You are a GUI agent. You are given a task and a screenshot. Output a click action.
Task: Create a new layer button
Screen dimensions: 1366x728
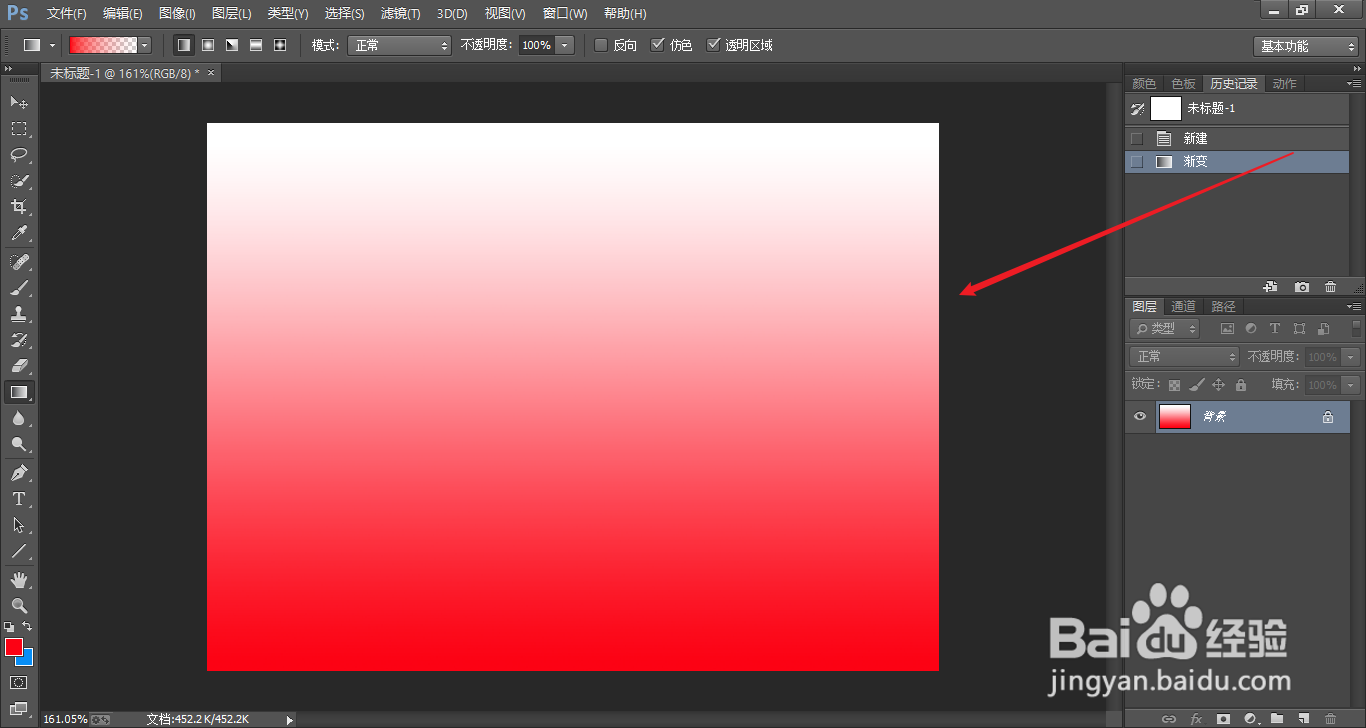(1303, 718)
